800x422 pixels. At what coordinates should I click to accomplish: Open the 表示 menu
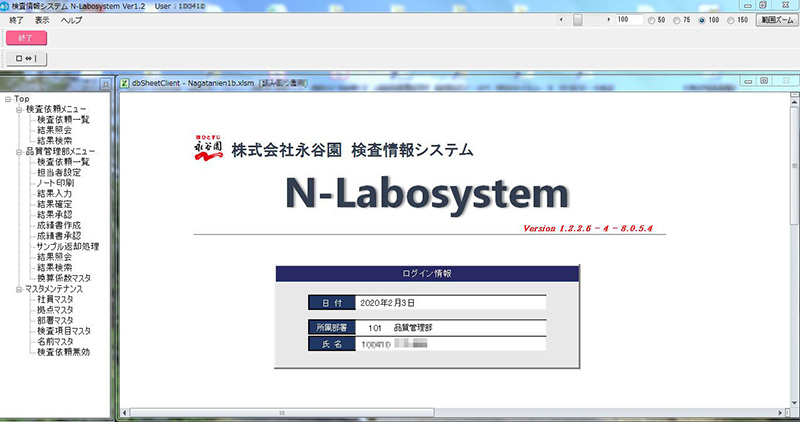coord(42,20)
